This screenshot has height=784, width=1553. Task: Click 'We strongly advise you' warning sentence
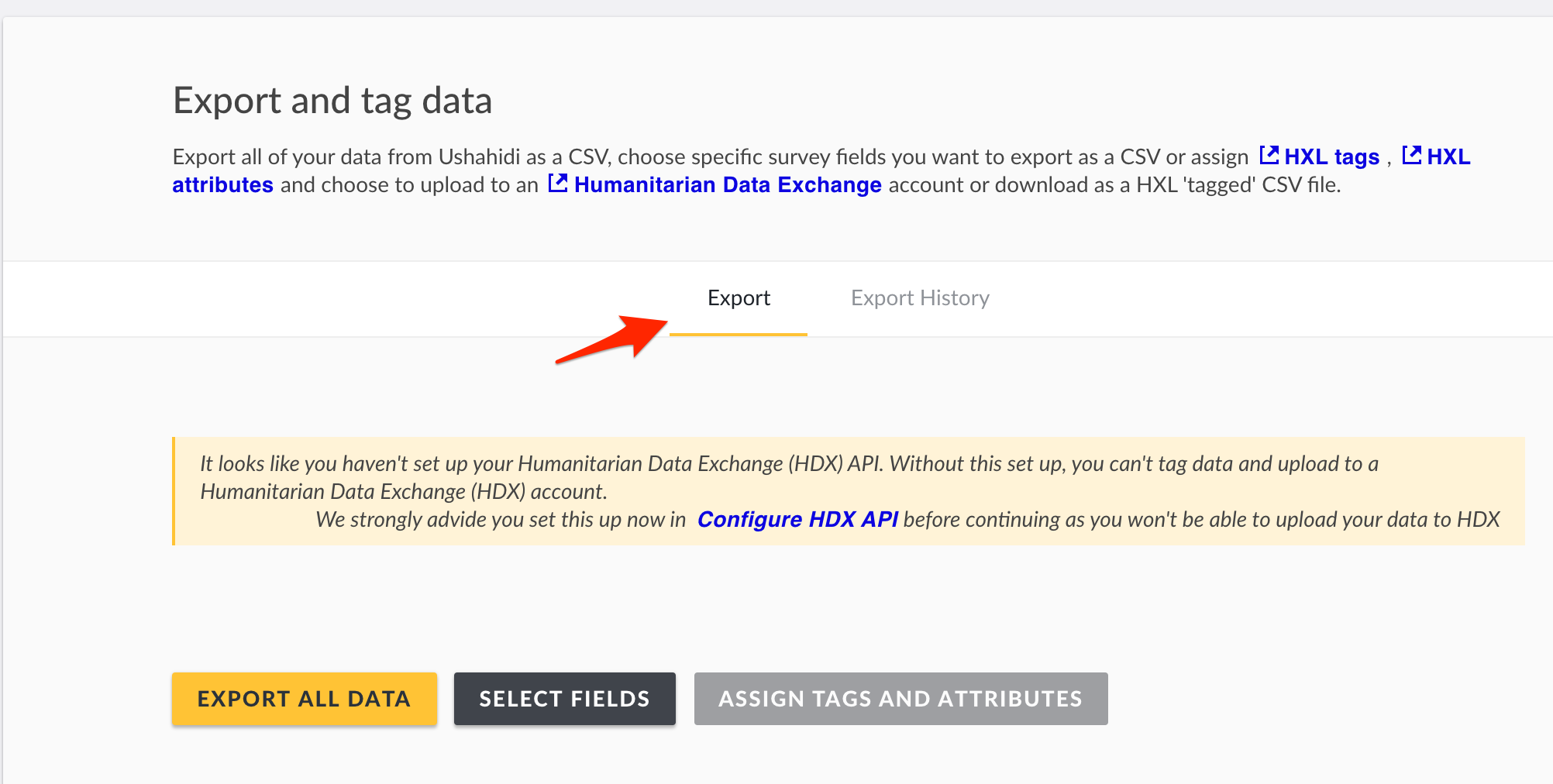click(501, 520)
